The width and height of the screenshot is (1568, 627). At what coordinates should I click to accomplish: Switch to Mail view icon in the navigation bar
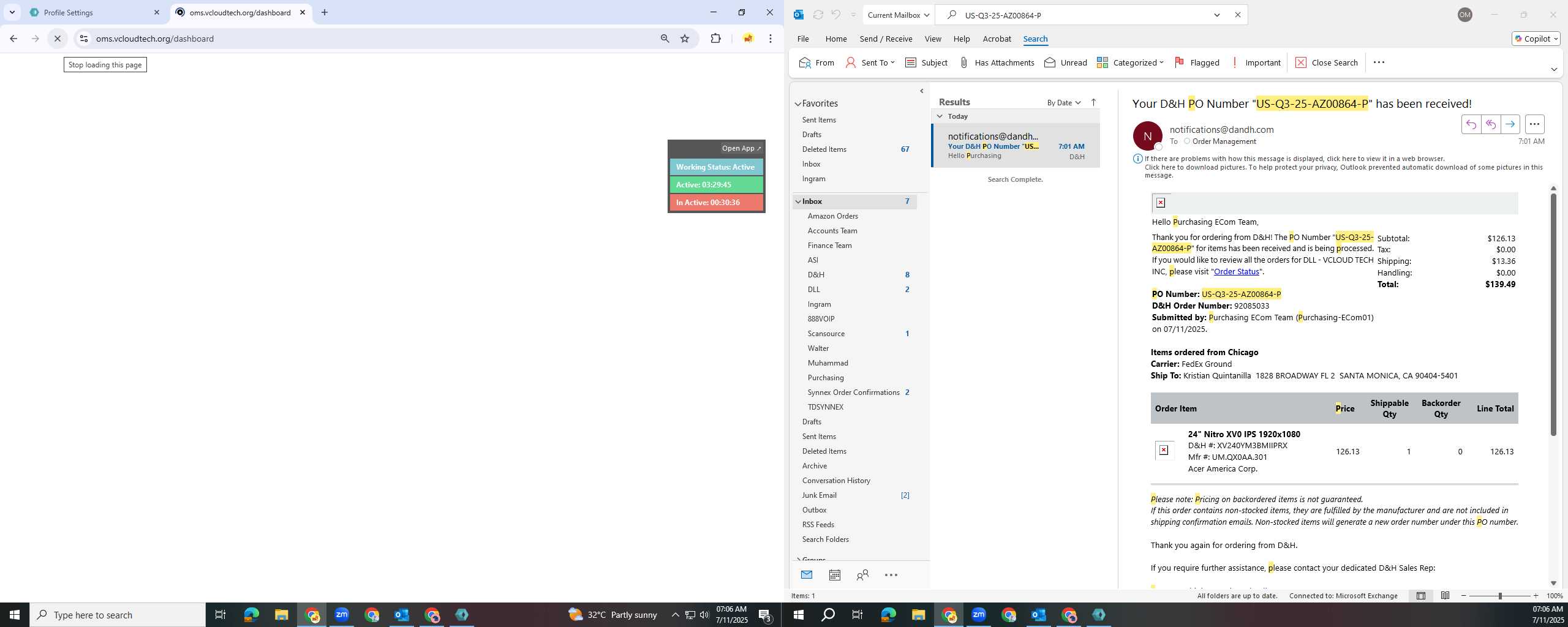[x=807, y=574]
